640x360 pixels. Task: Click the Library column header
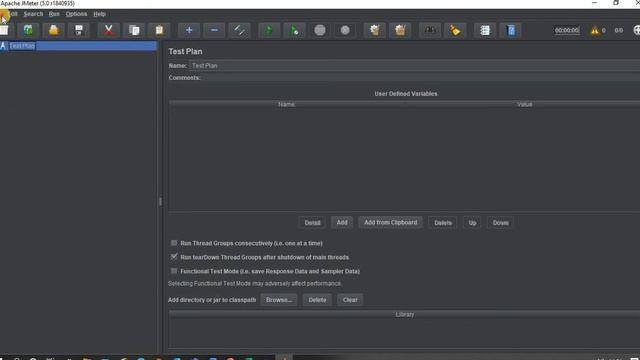tap(404, 314)
